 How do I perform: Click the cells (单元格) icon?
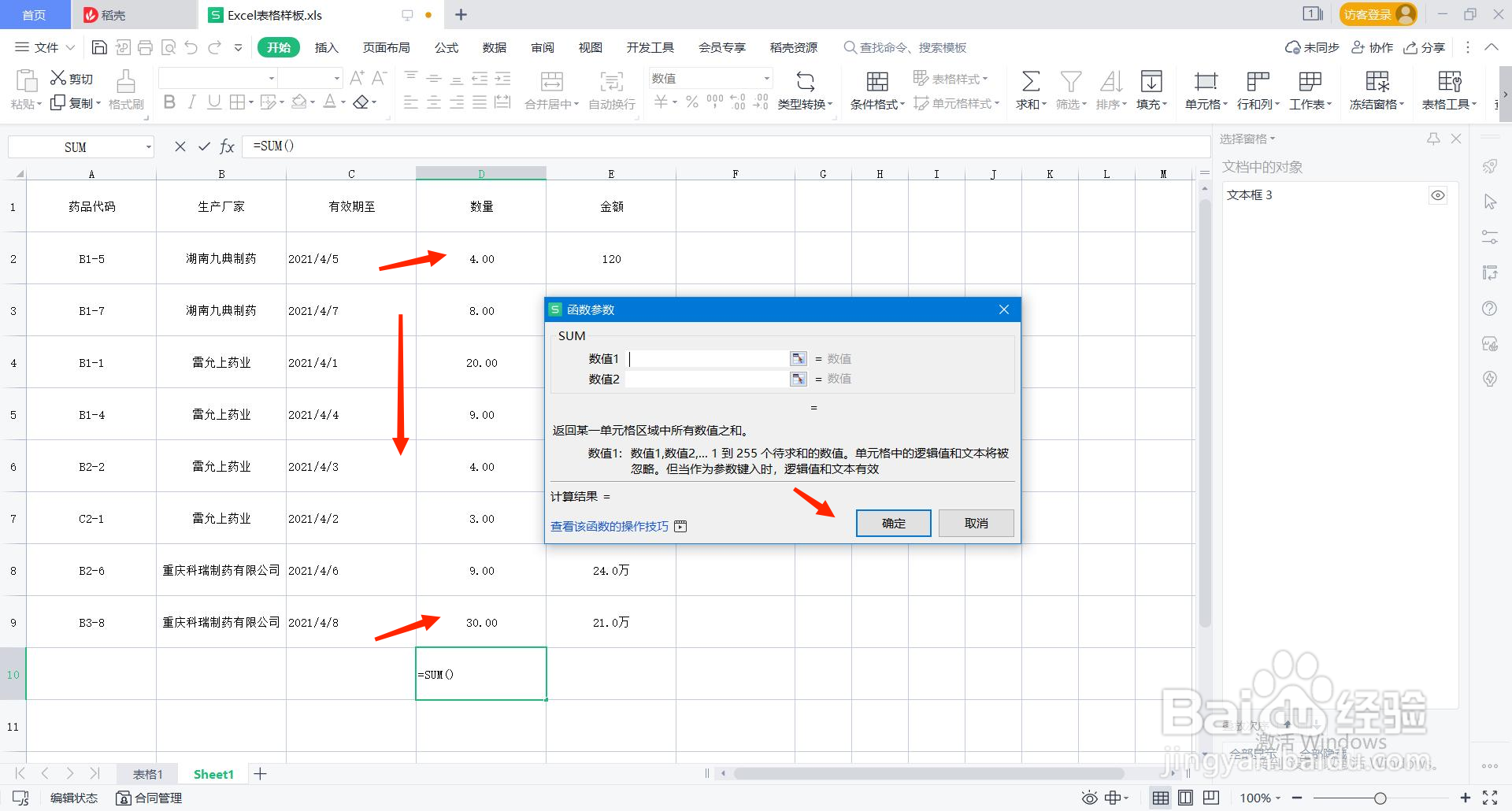click(1205, 81)
